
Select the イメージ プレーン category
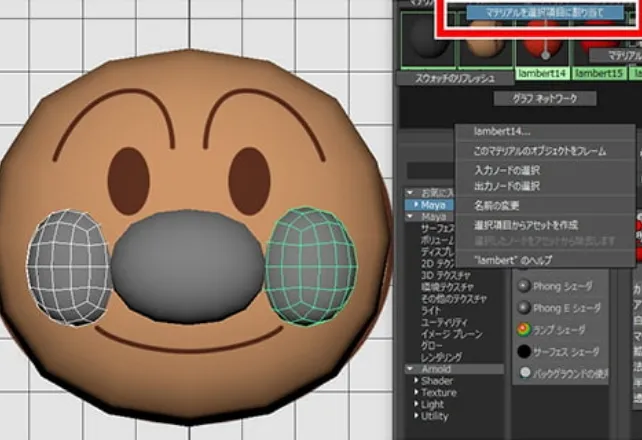(x=452, y=334)
